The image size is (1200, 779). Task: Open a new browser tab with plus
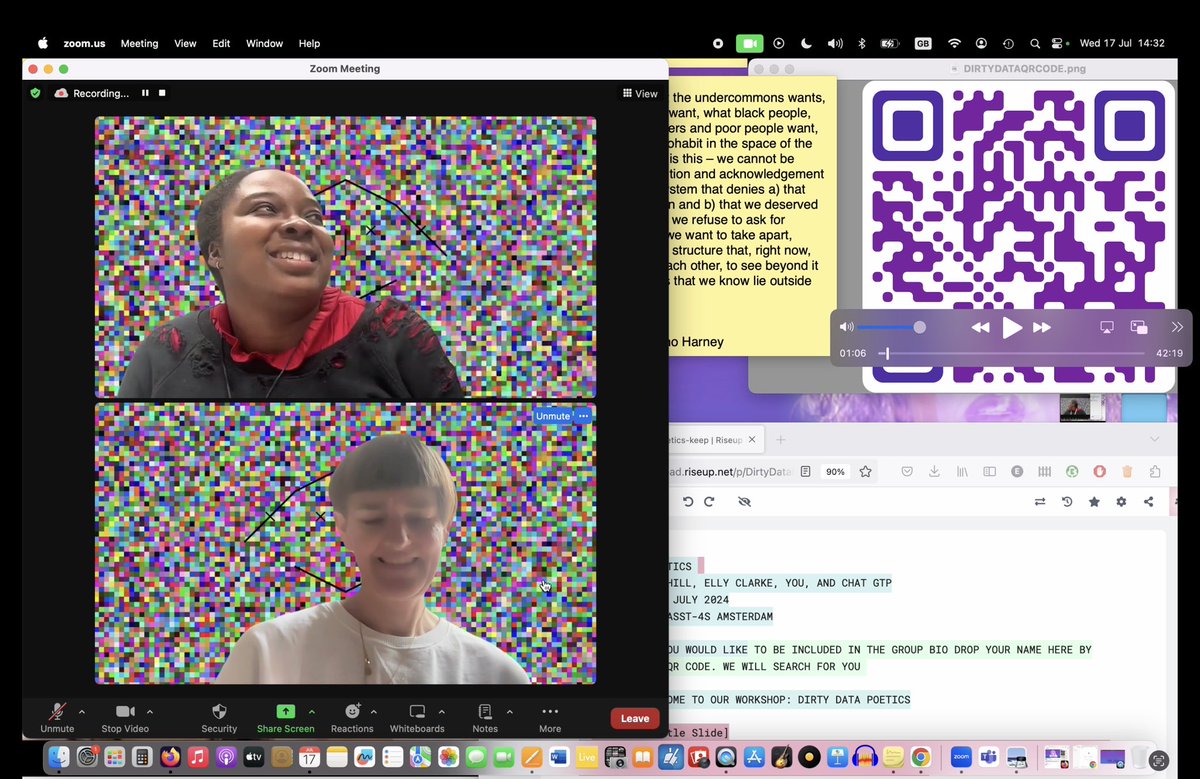(782, 439)
